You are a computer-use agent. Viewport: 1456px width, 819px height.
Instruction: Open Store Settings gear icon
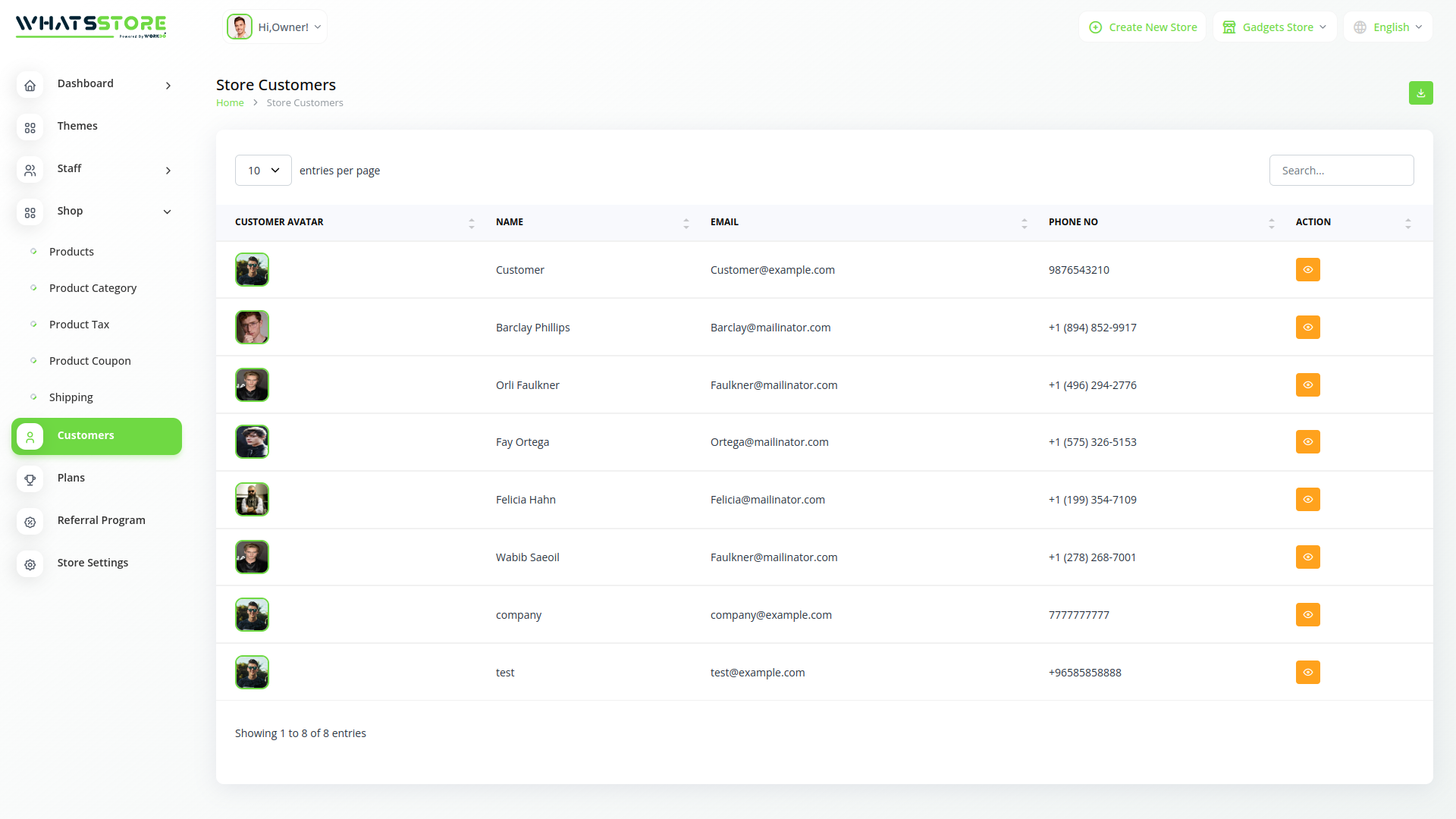(x=30, y=565)
